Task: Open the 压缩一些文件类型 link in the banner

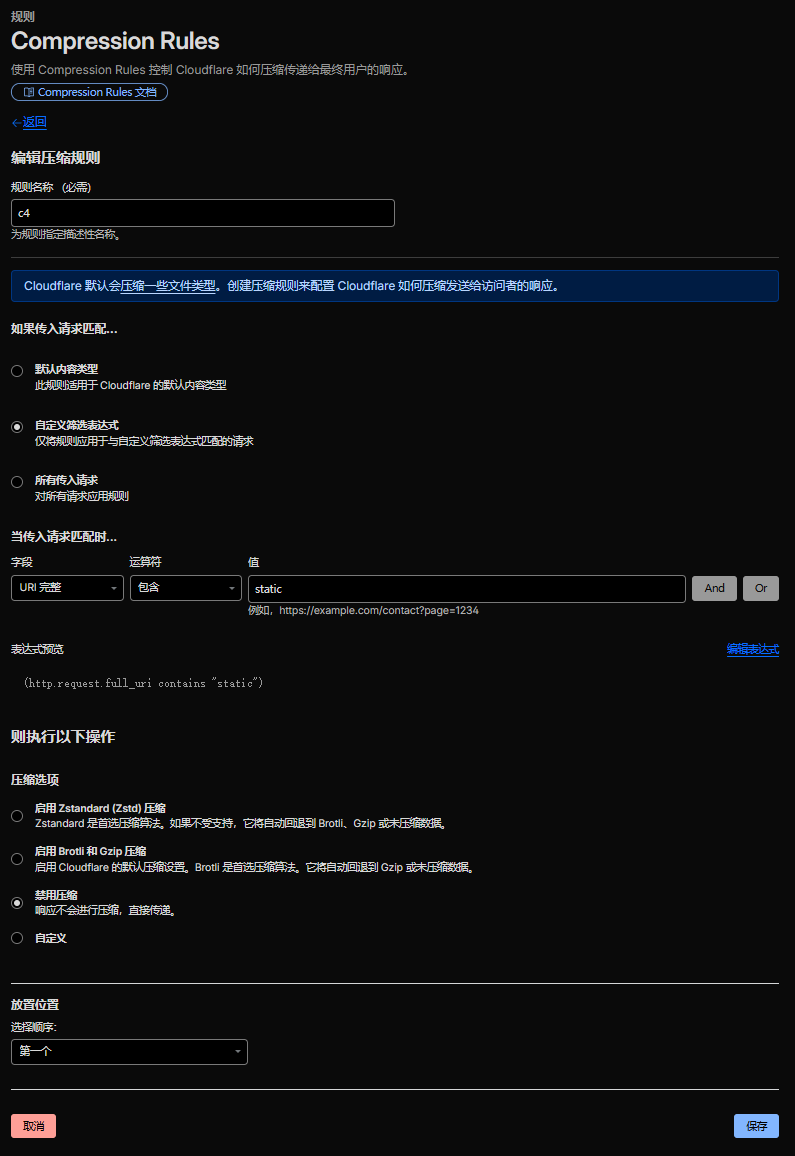Action: [x=168, y=286]
